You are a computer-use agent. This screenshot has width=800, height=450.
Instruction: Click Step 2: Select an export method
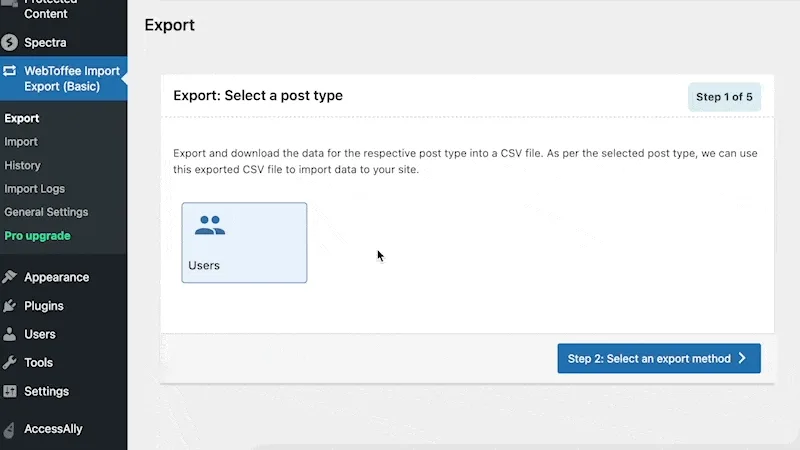659,358
